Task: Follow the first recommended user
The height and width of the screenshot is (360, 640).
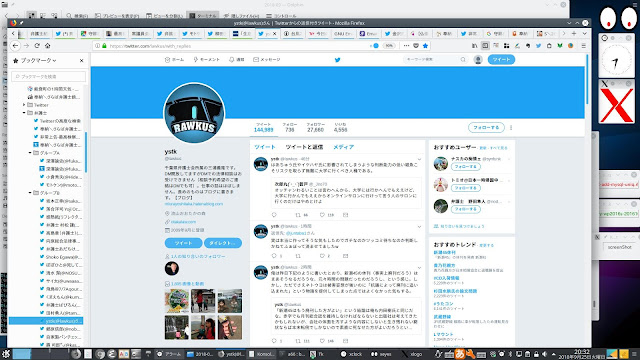Action: pyautogui.click(x=466, y=167)
